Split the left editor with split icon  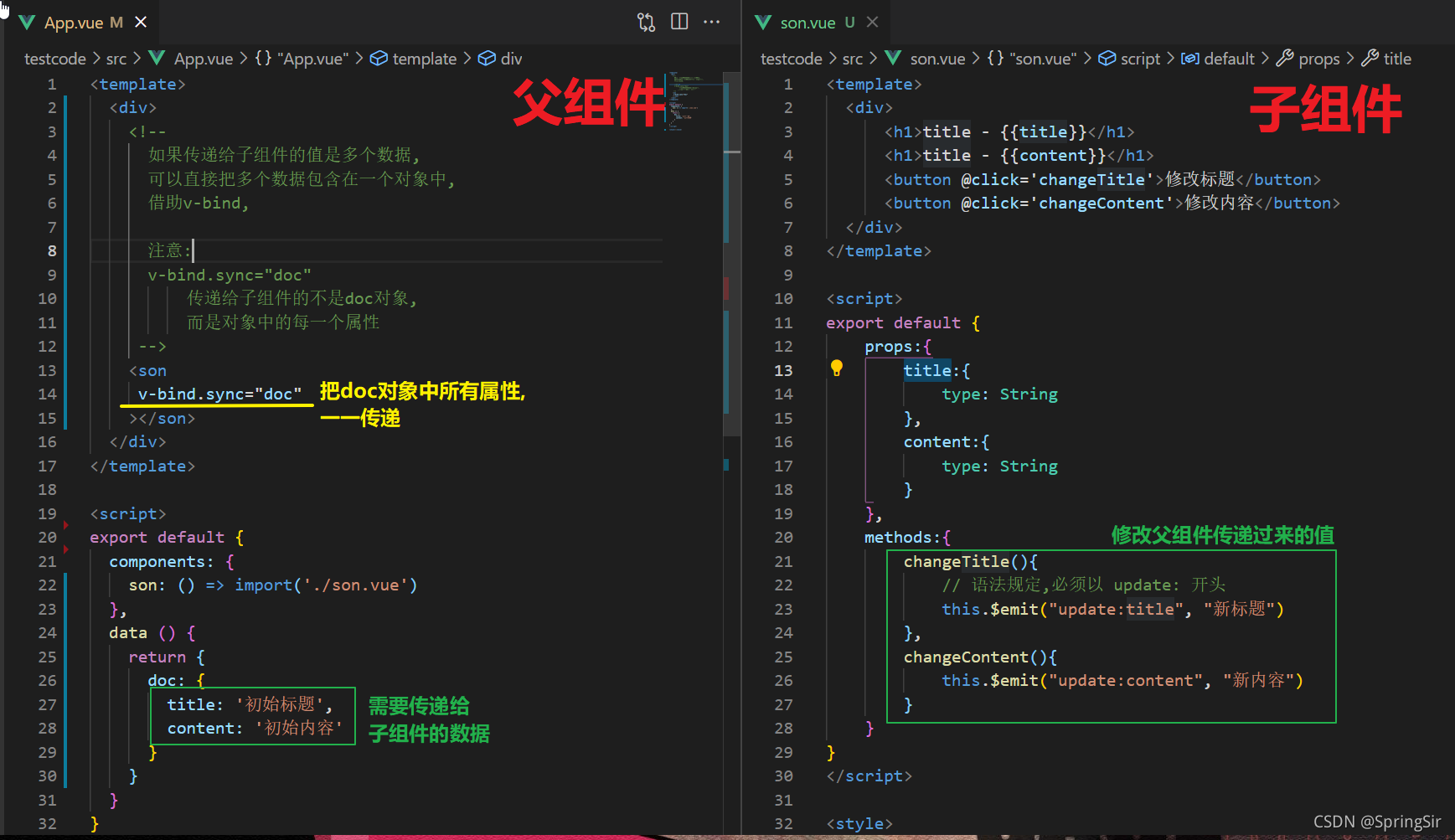coord(679,22)
